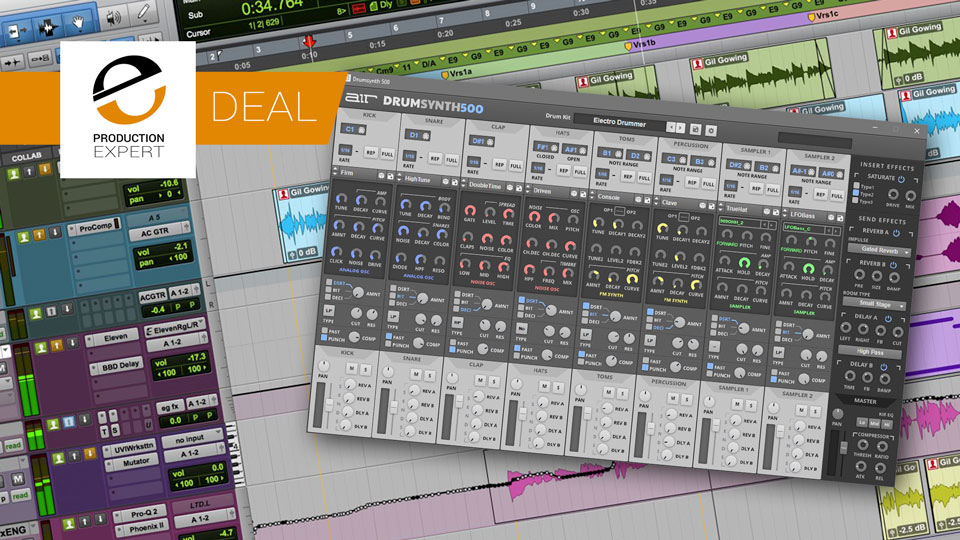The width and height of the screenshot is (960, 540).
Task: Open the Kick RATE 1/16 selector
Action: [345, 150]
